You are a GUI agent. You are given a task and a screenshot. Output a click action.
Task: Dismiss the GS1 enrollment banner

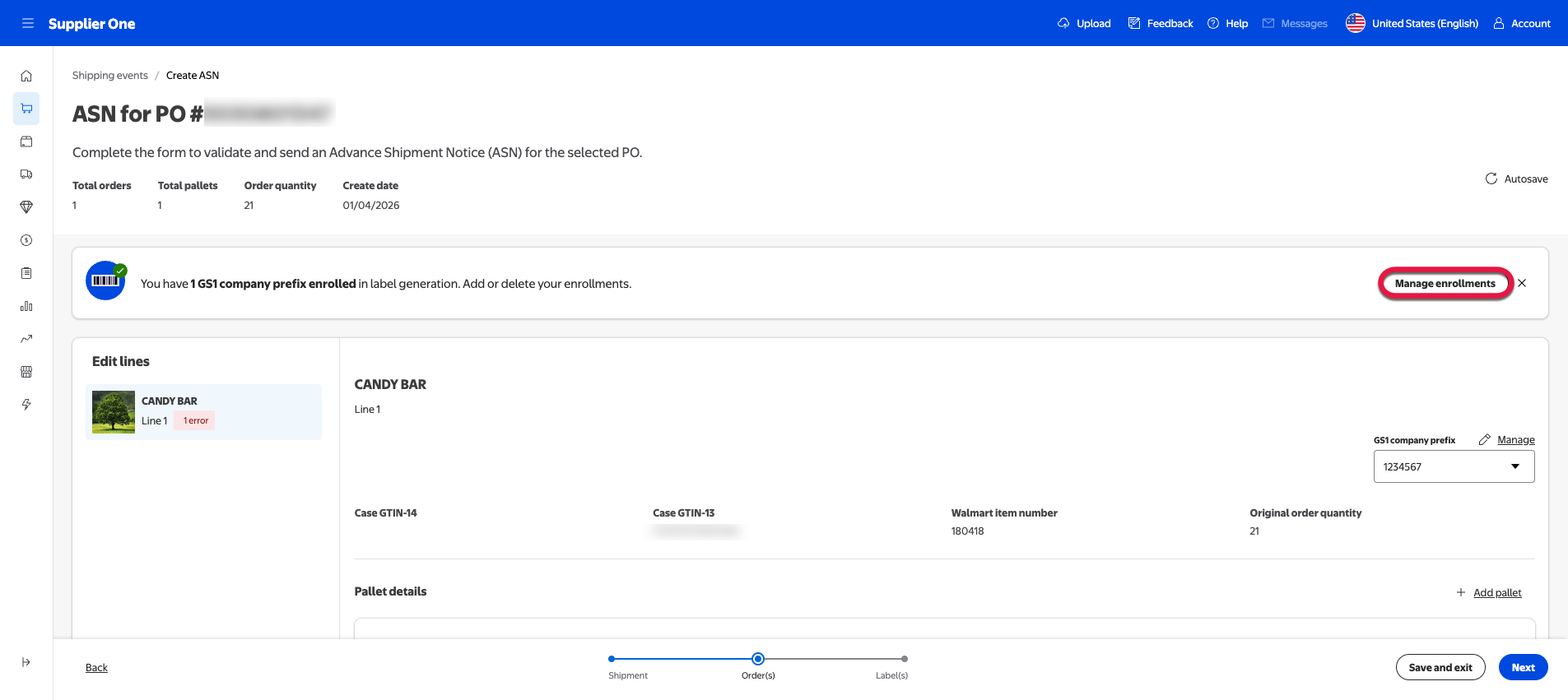tap(1522, 283)
